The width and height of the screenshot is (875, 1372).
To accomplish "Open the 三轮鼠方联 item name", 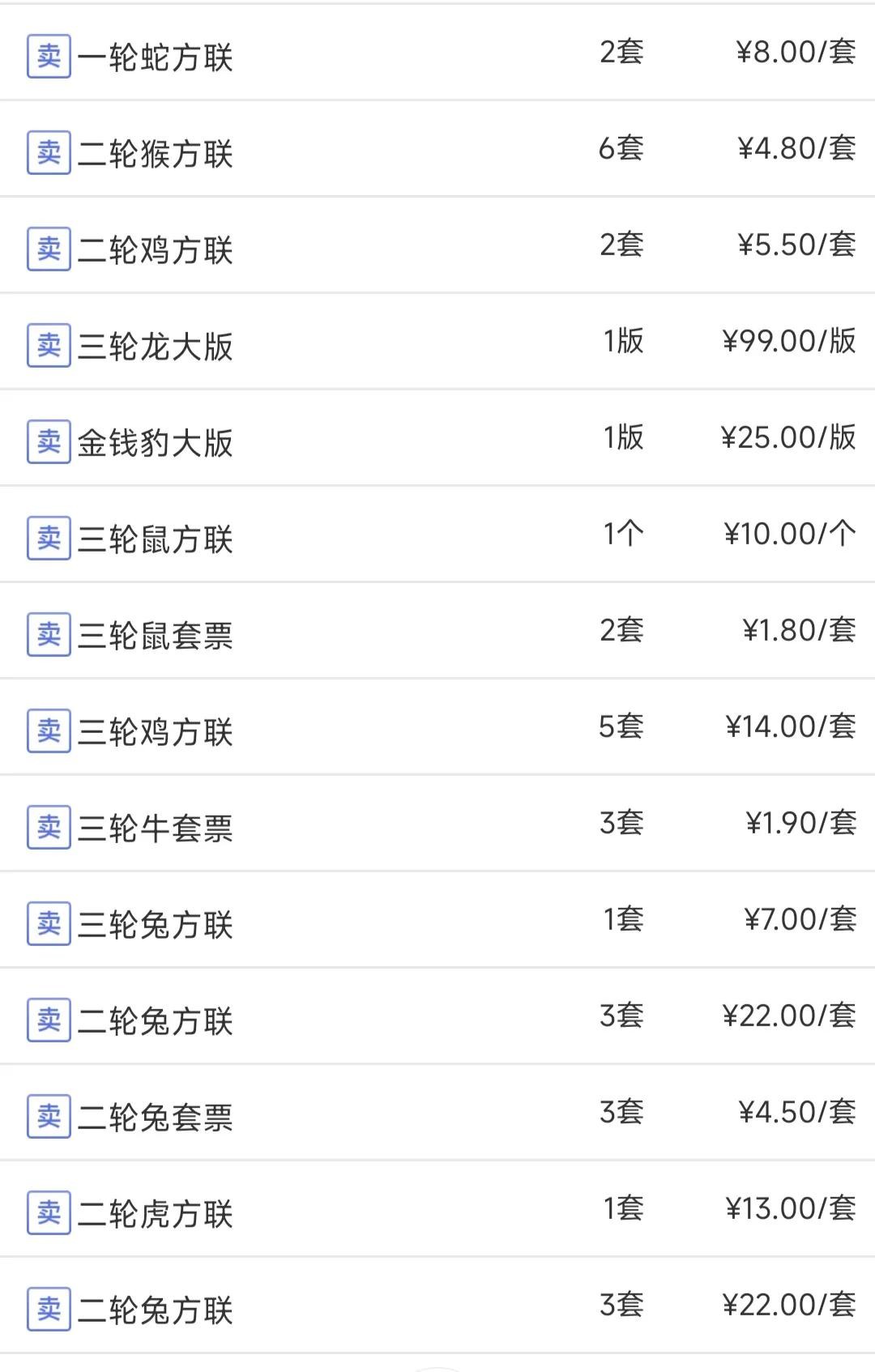I will point(155,539).
